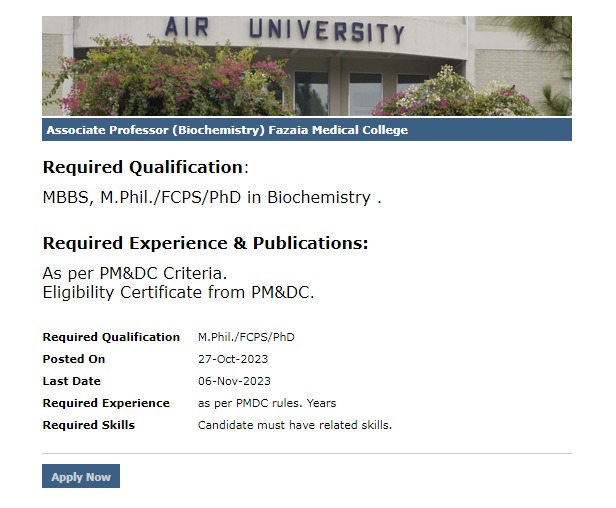The image size is (616, 508).
Task: Click the as per PMDC rules value
Action: 267,403
